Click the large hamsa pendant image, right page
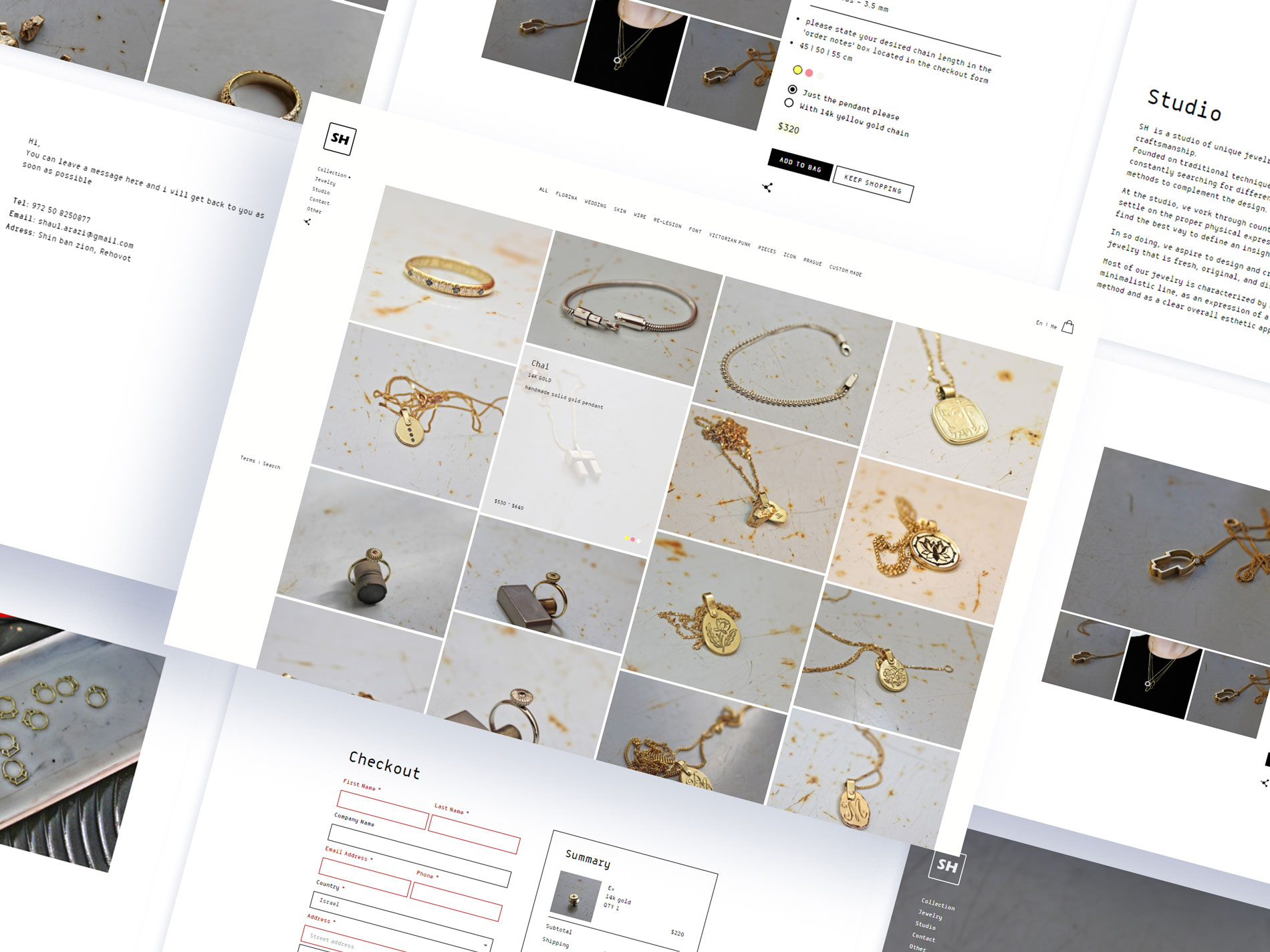 click(1173, 554)
